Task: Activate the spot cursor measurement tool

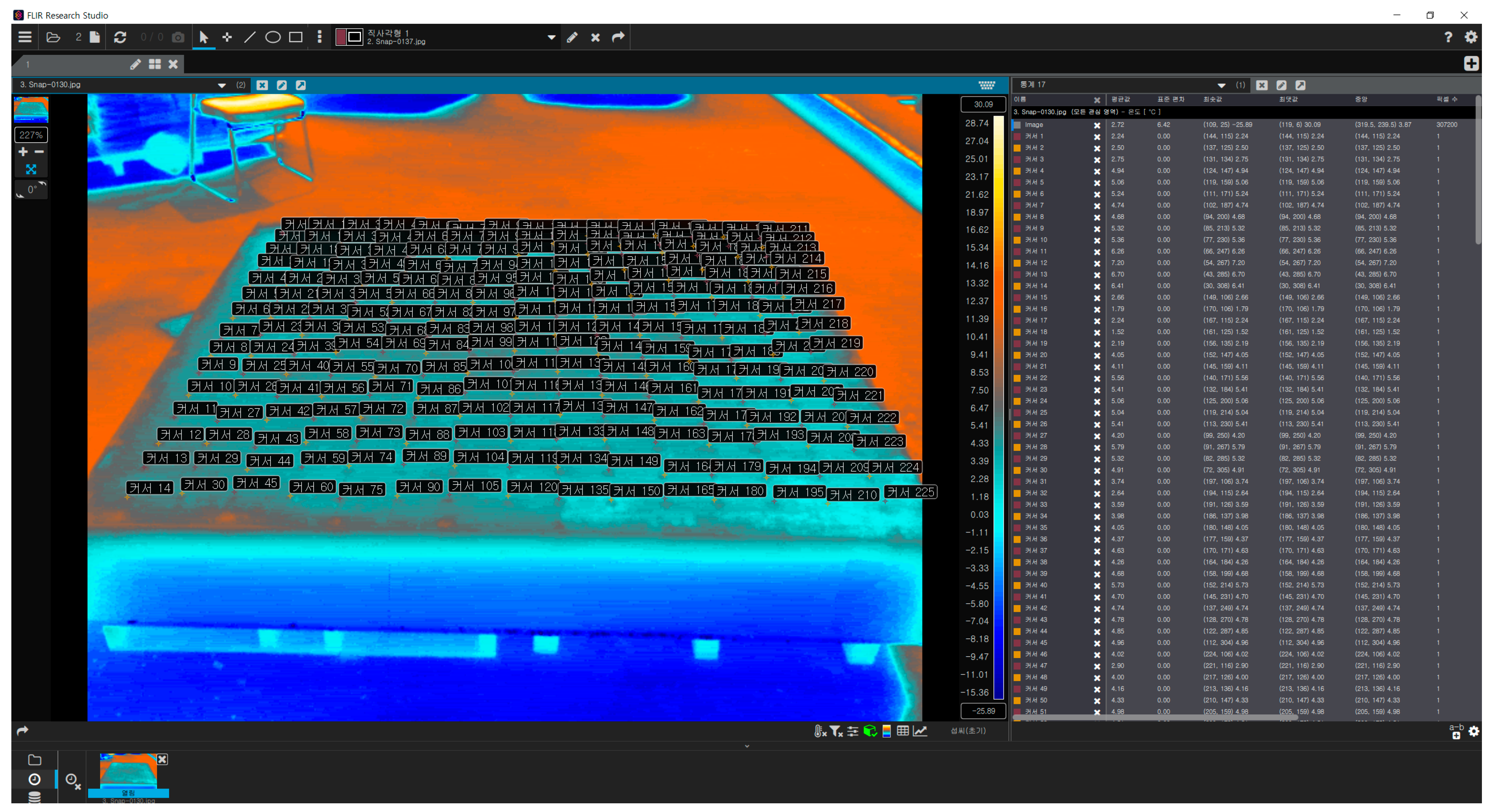Action: click(227, 37)
